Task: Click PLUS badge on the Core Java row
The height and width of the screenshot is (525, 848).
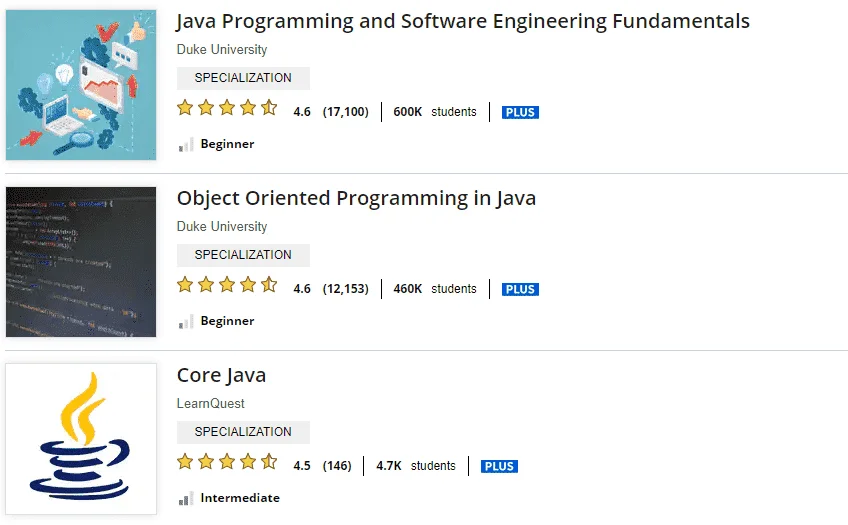Action: [499, 466]
